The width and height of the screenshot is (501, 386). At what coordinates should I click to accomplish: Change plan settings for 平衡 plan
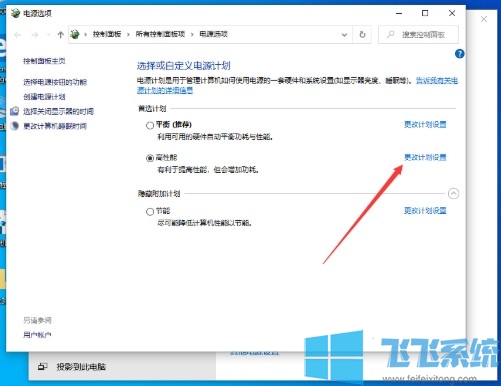tap(425, 125)
